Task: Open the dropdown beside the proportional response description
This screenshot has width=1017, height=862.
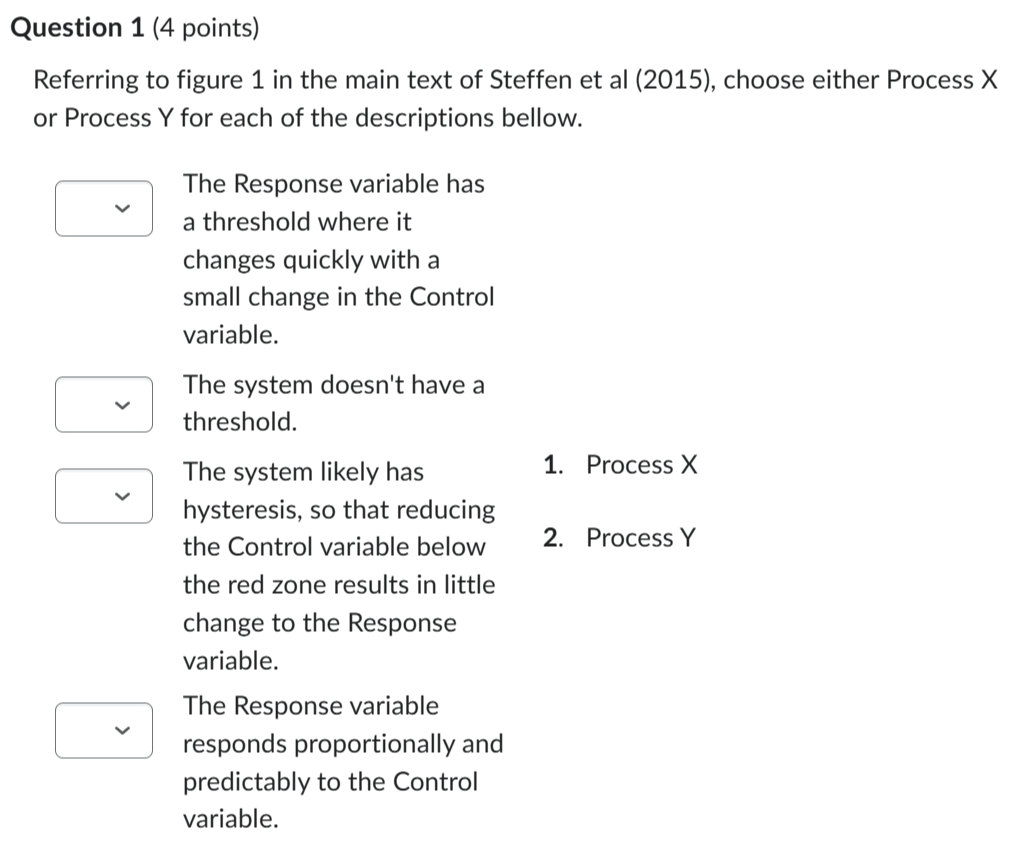Action: tap(103, 730)
